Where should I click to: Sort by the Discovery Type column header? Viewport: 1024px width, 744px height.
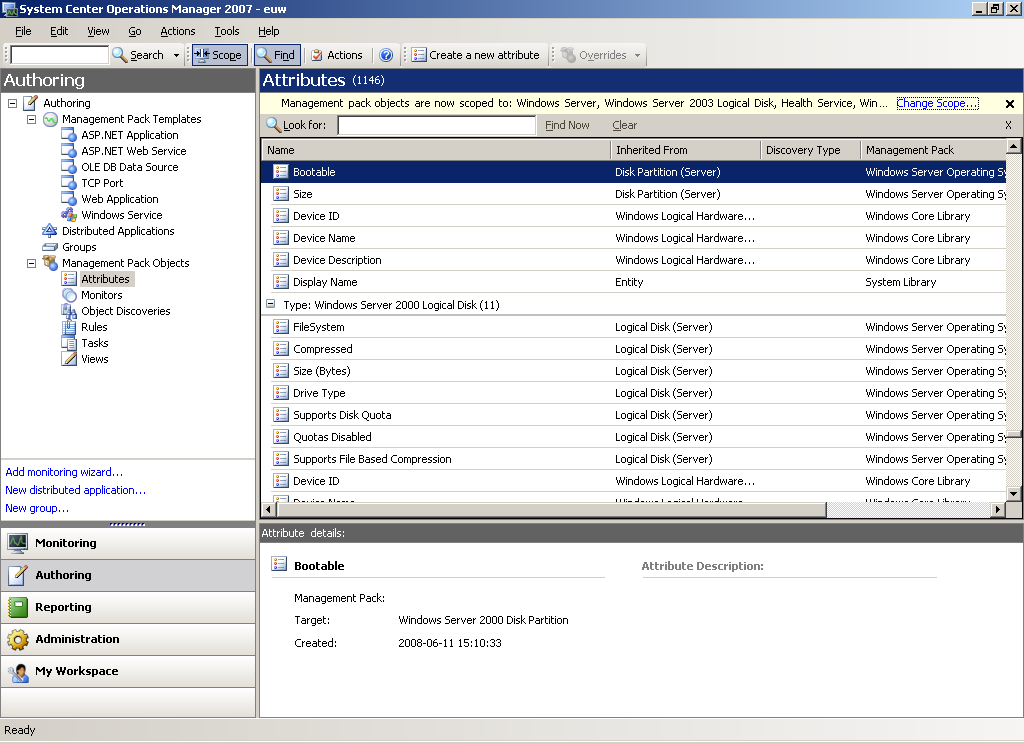pyautogui.click(x=810, y=150)
